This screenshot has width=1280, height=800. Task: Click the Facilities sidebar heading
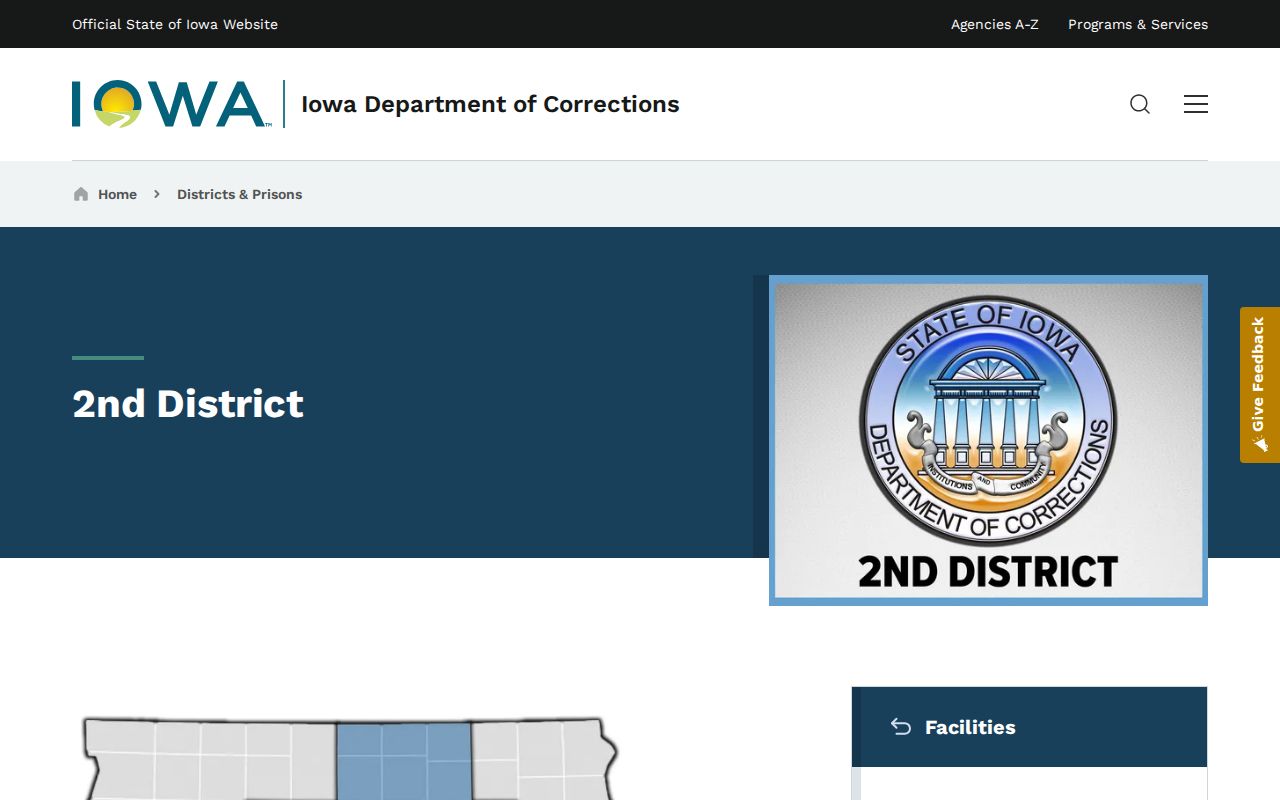[970, 727]
